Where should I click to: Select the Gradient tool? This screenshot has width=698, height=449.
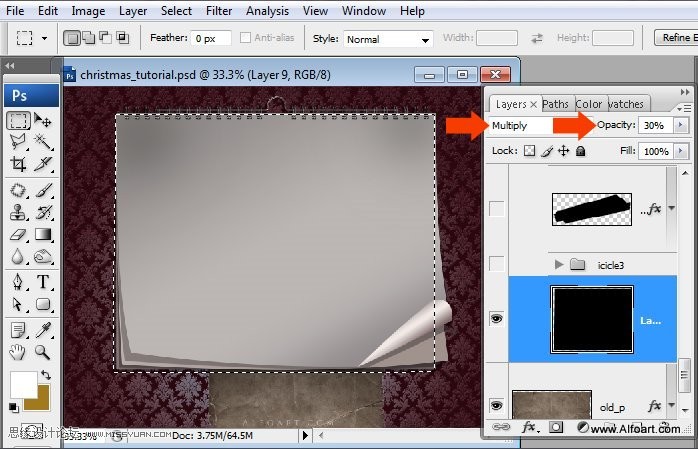pos(43,235)
